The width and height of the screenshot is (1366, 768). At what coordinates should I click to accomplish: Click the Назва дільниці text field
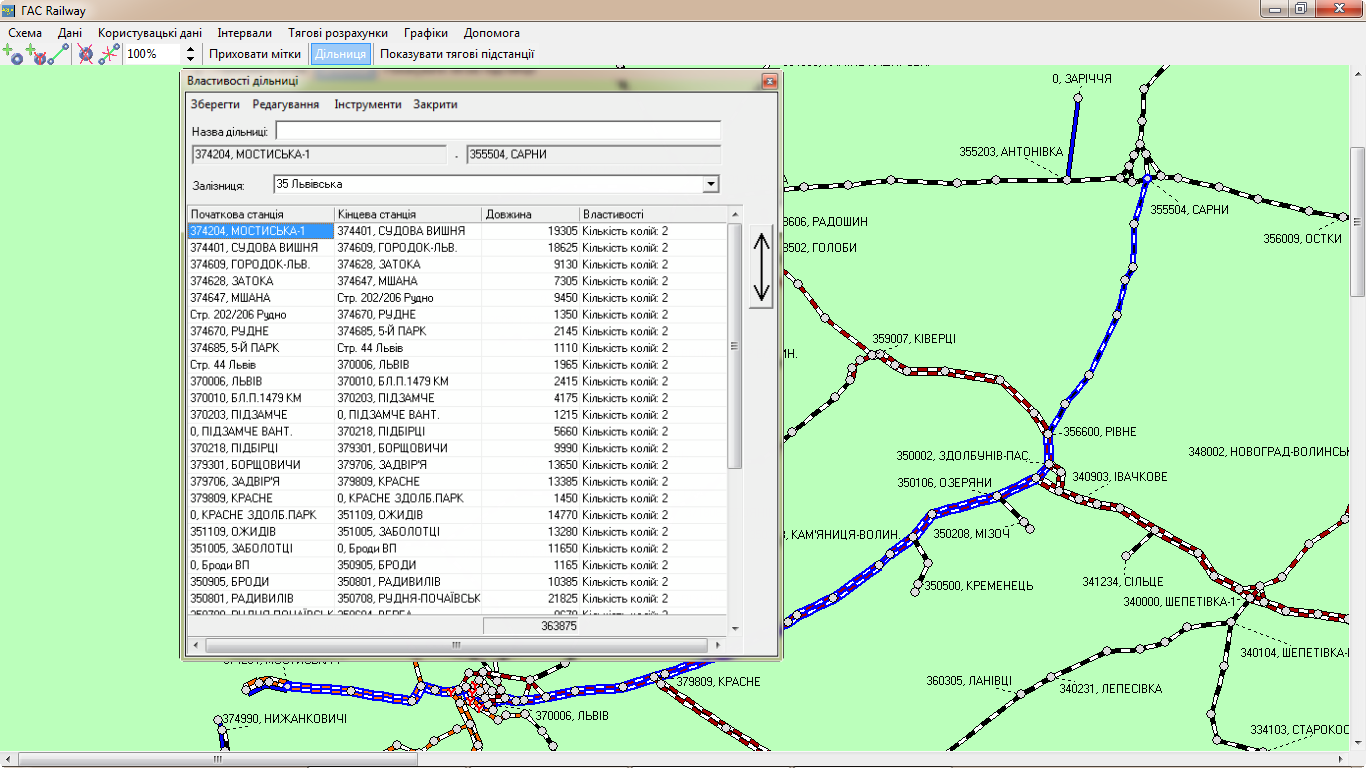pyautogui.click(x=498, y=131)
